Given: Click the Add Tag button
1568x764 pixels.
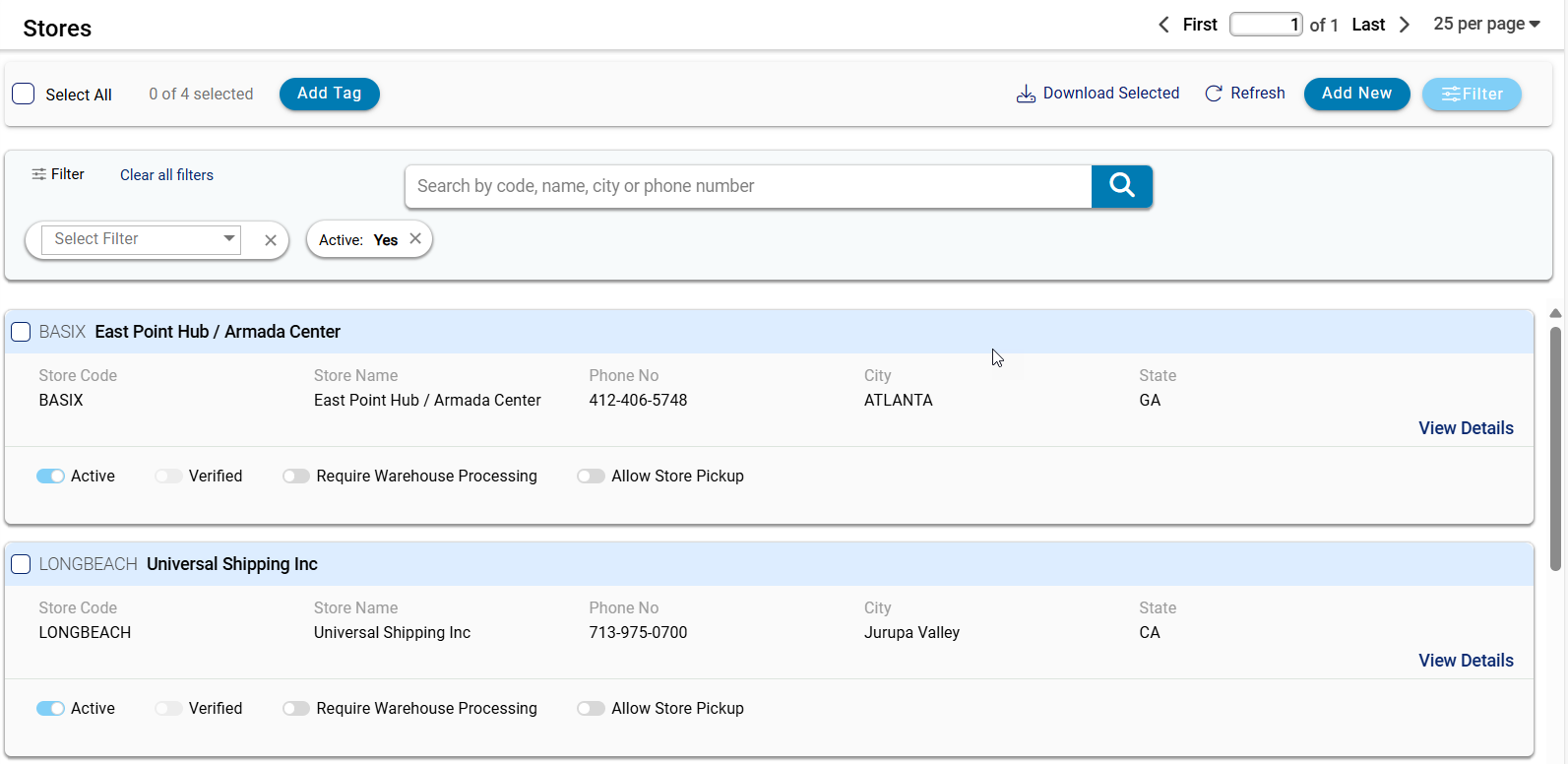Looking at the screenshot, I should [x=329, y=94].
